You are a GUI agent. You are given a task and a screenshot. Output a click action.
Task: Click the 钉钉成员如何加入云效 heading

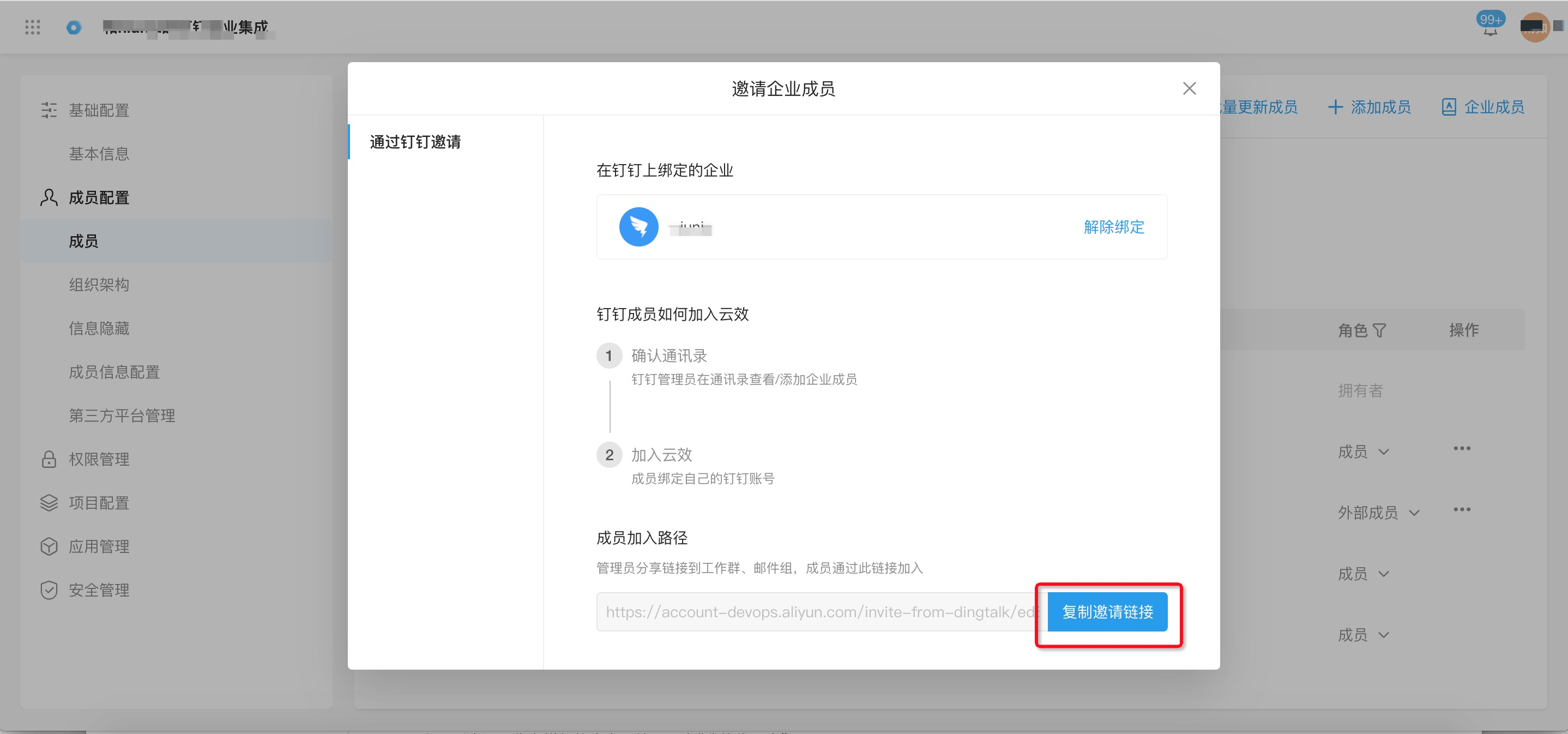pos(672,314)
